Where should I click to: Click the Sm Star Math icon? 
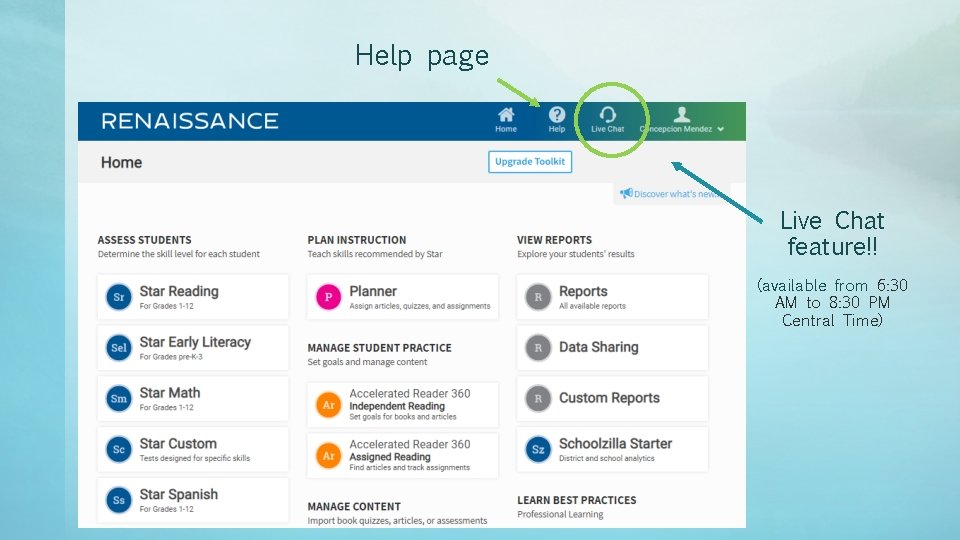coord(119,399)
